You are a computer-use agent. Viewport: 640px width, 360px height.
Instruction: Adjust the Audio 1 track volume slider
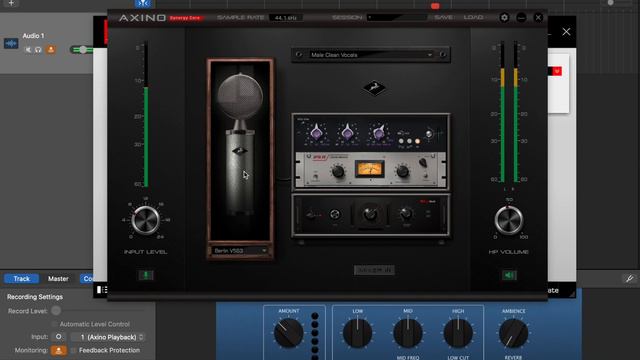click(83, 50)
